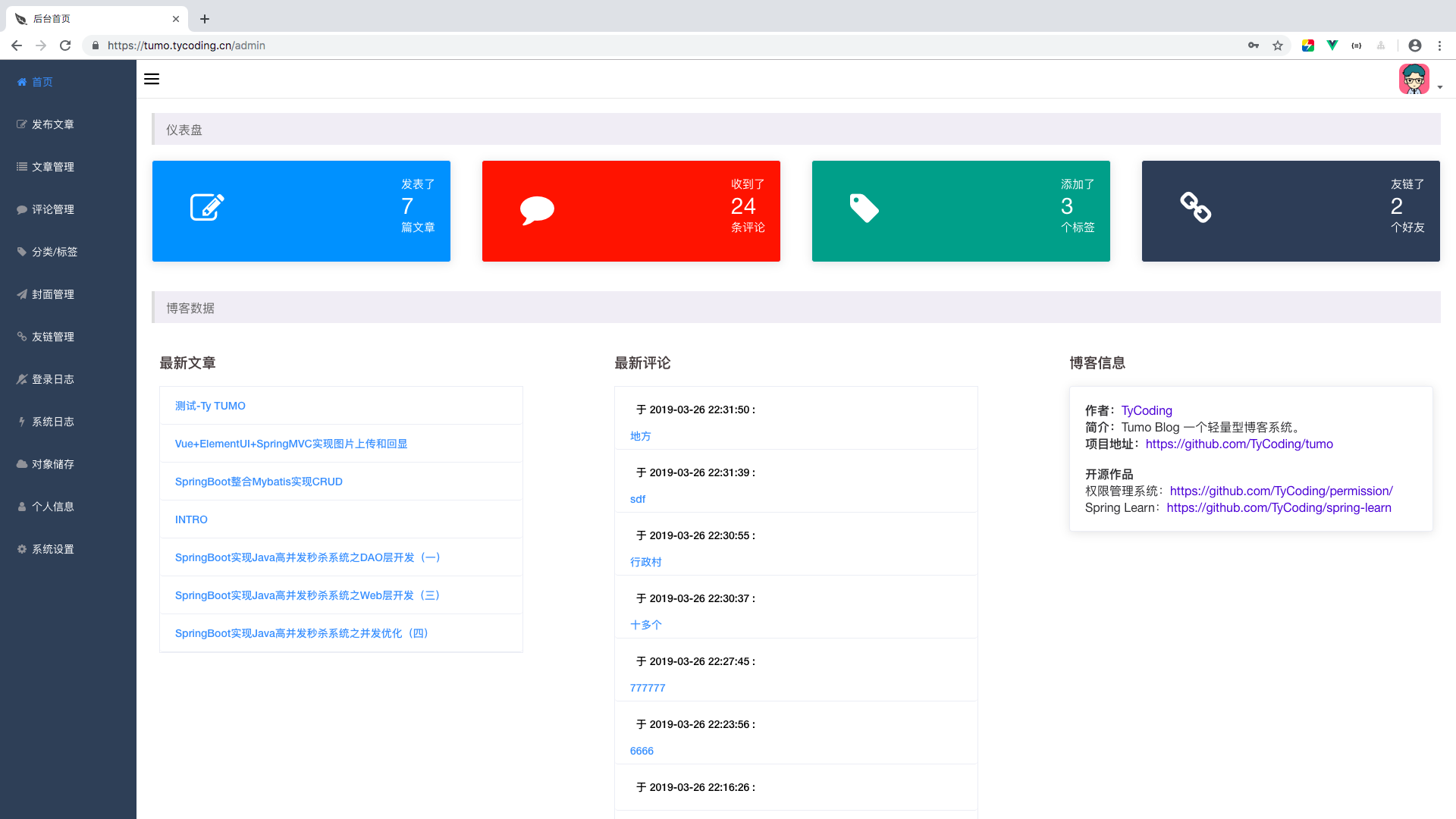Viewport: 1456px width, 819px height.
Task: Bookmark this page with star icon
Action: click(x=1278, y=45)
